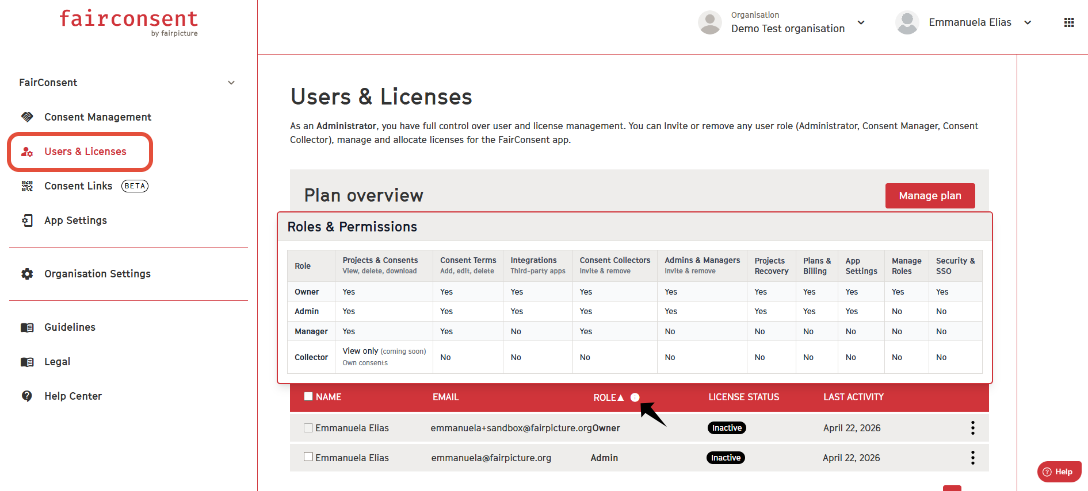Click Manage Roles column header

[x=906, y=266]
